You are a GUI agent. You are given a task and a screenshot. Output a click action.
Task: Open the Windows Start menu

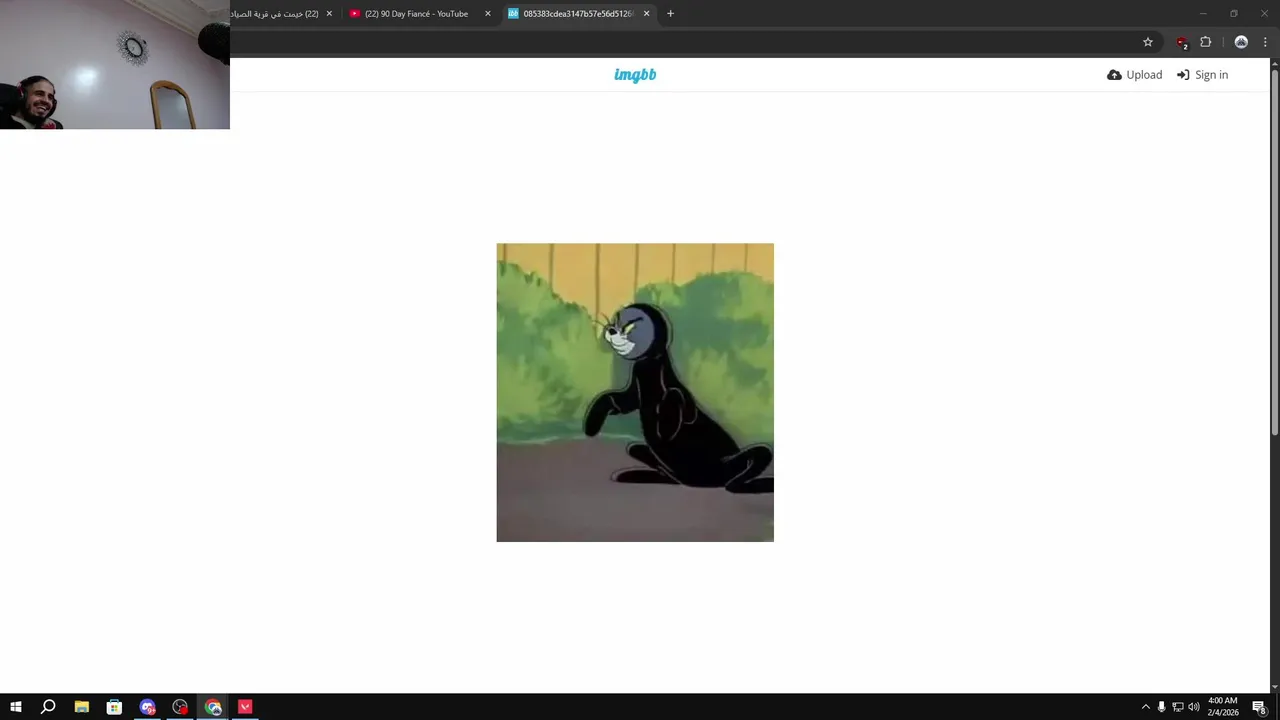pyautogui.click(x=16, y=707)
